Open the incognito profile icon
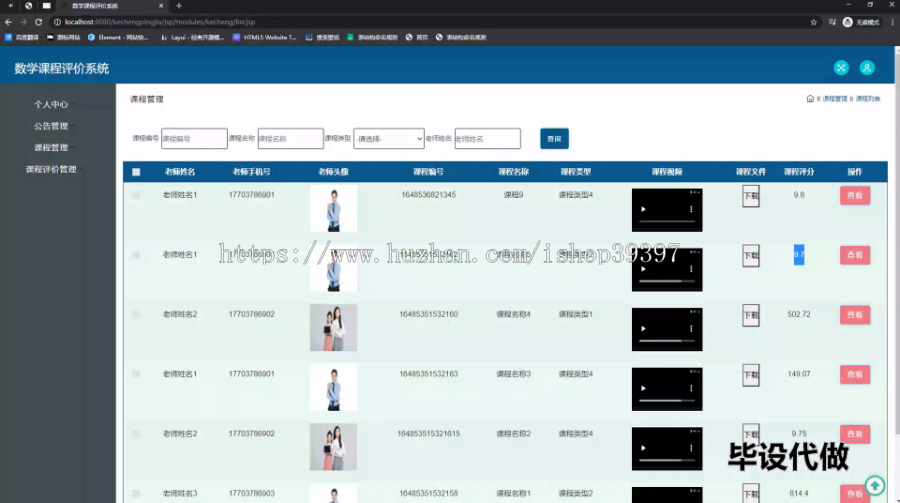The image size is (900, 503). click(x=847, y=22)
